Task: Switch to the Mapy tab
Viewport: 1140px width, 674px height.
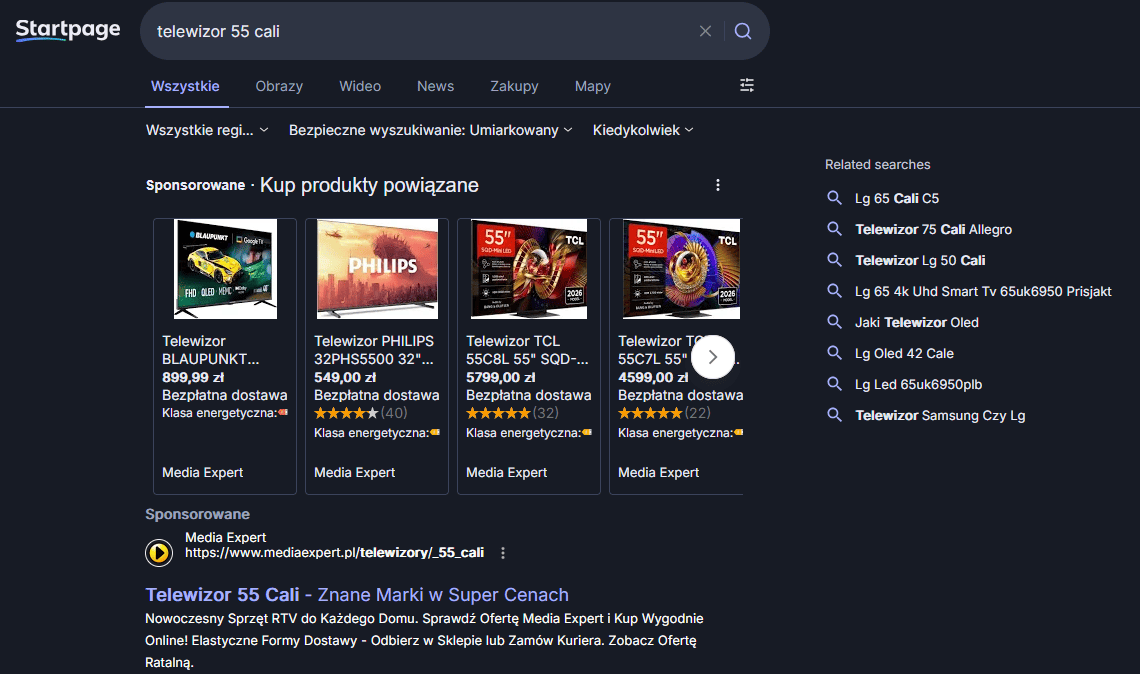Action: [593, 86]
